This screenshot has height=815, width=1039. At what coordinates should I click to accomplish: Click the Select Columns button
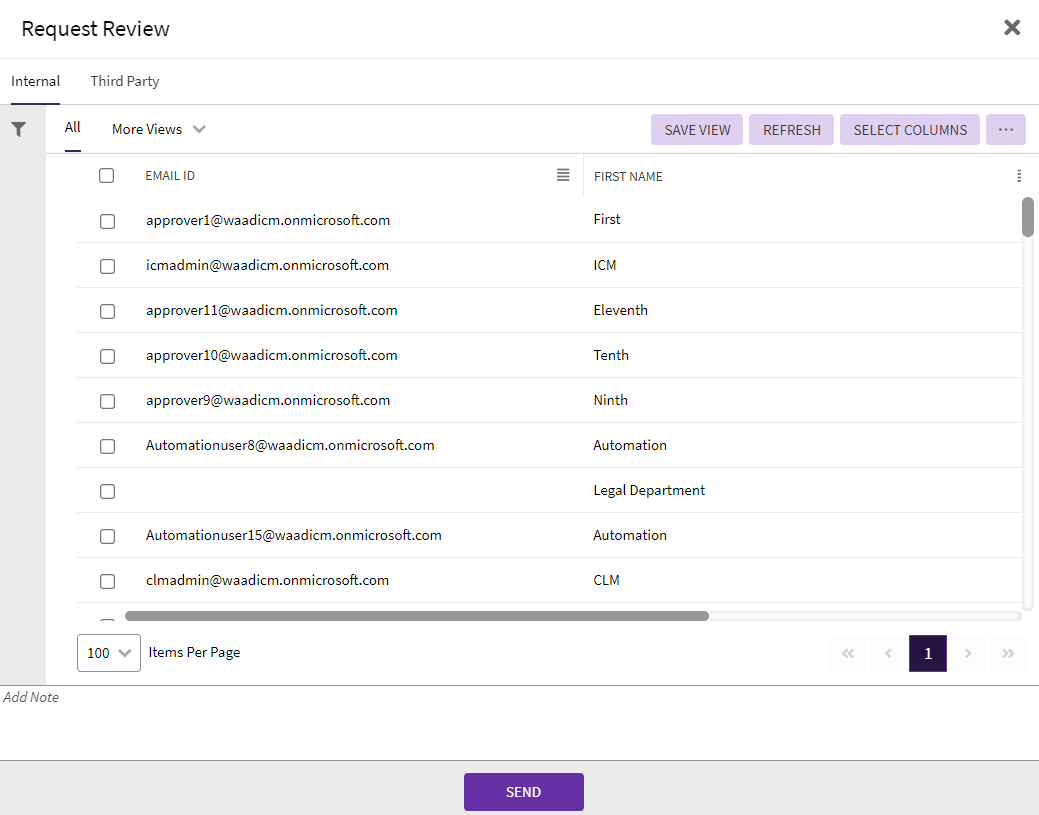coord(910,130)
